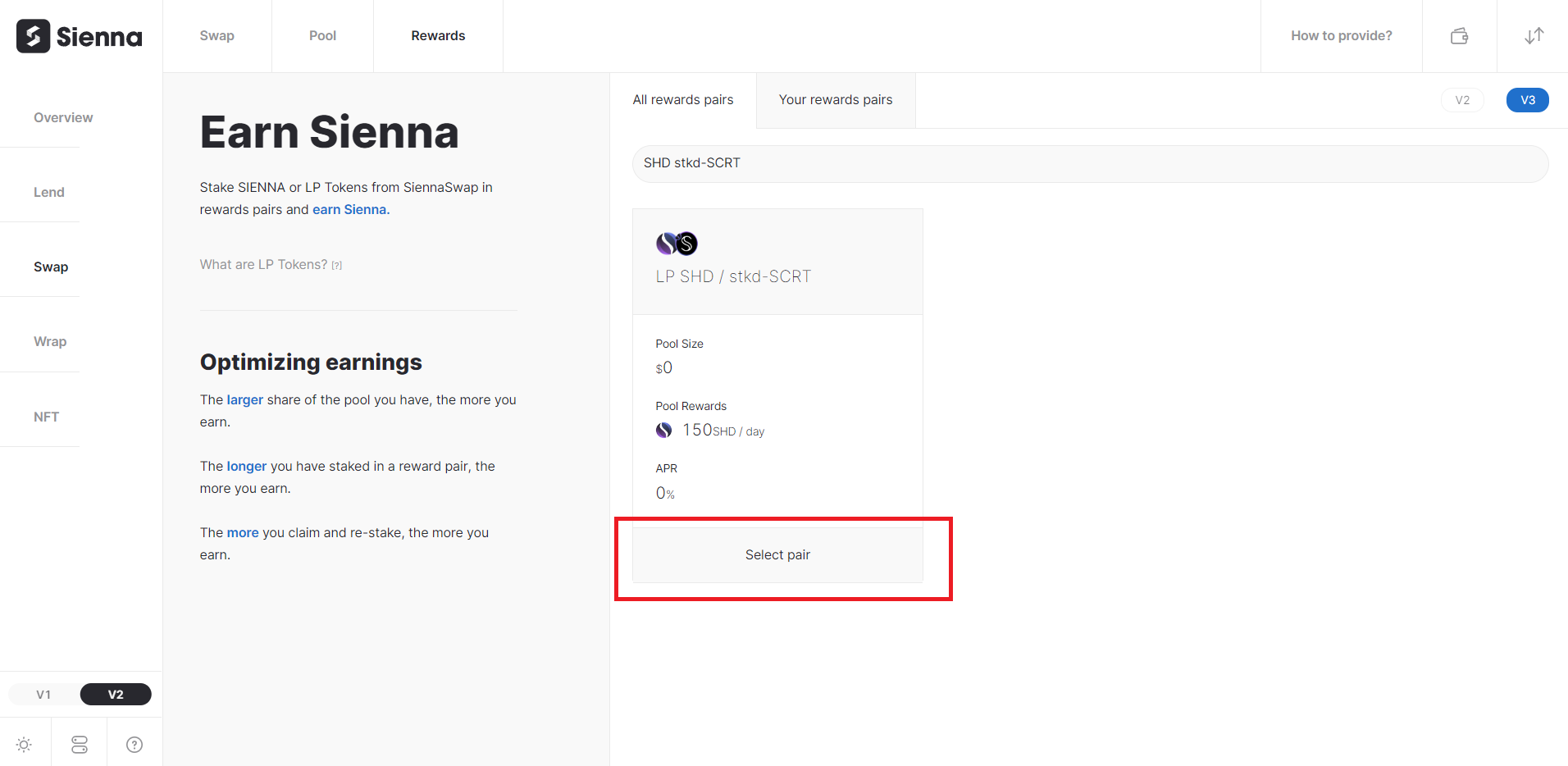Image resolution: width=1568 pixels, height=766 pixels.
Task: Open the server settings icon in sidebar footer
Action: (80, 745)
